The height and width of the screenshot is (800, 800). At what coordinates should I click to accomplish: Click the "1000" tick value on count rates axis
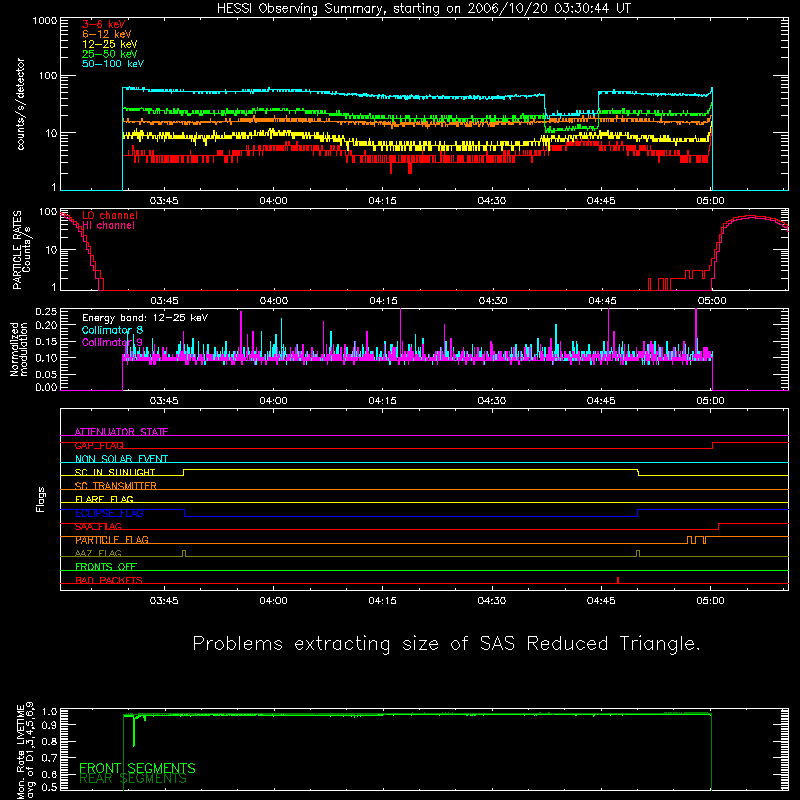[x=45, y=21]
